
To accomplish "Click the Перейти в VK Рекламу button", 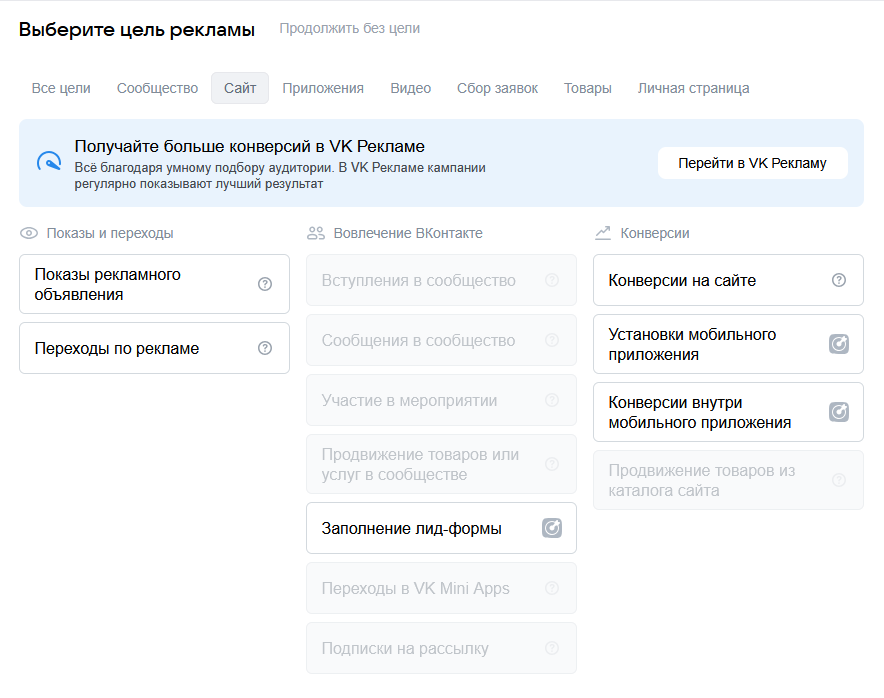I will 752,161.
